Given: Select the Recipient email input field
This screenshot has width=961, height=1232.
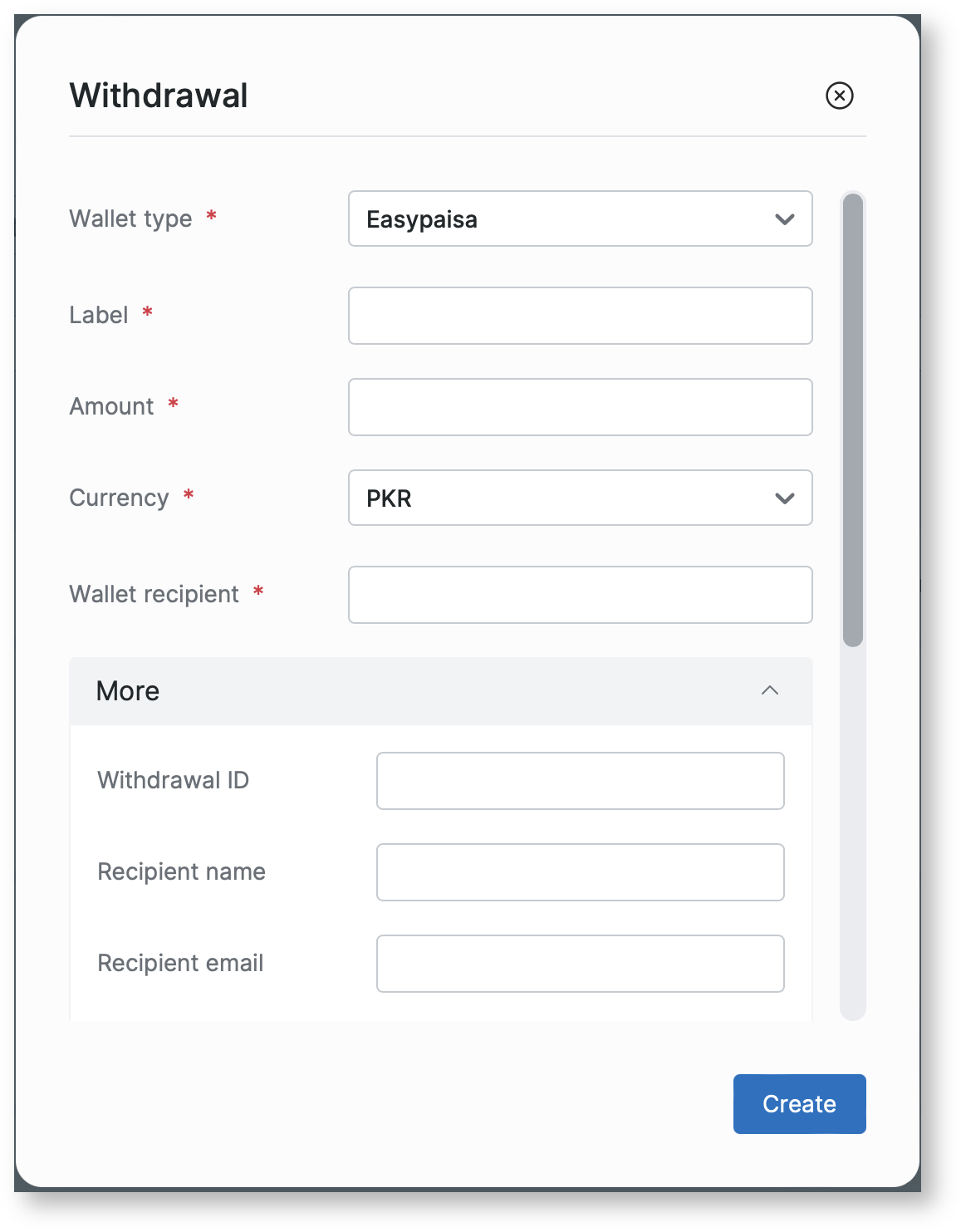Looking at the screenshot, I should pos(580,964).
